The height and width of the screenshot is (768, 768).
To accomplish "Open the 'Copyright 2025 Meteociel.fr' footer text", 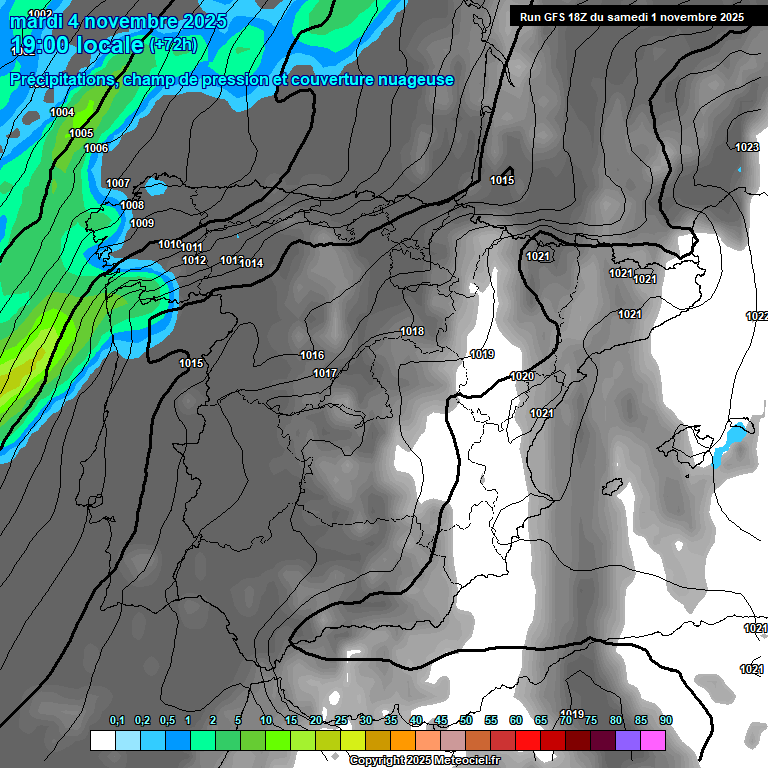I will pyautogui.click(x=425, y=760).
